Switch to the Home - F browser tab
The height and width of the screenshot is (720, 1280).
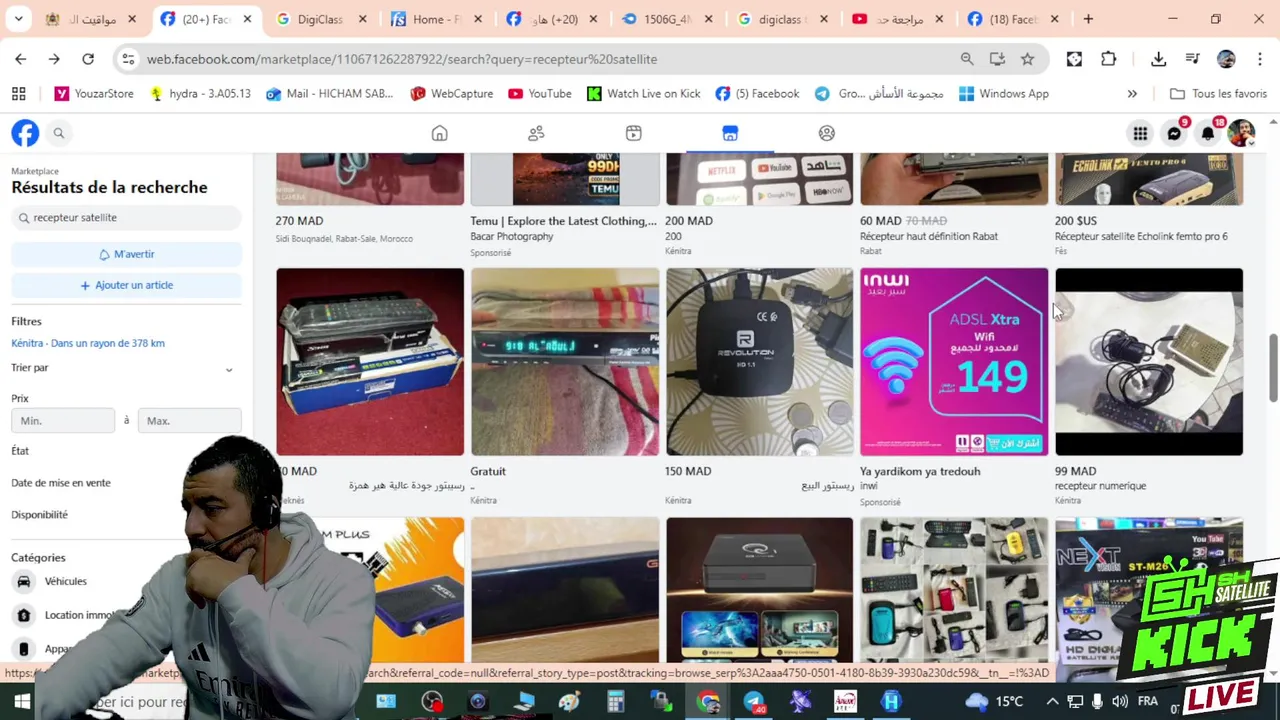pos(437,19)
